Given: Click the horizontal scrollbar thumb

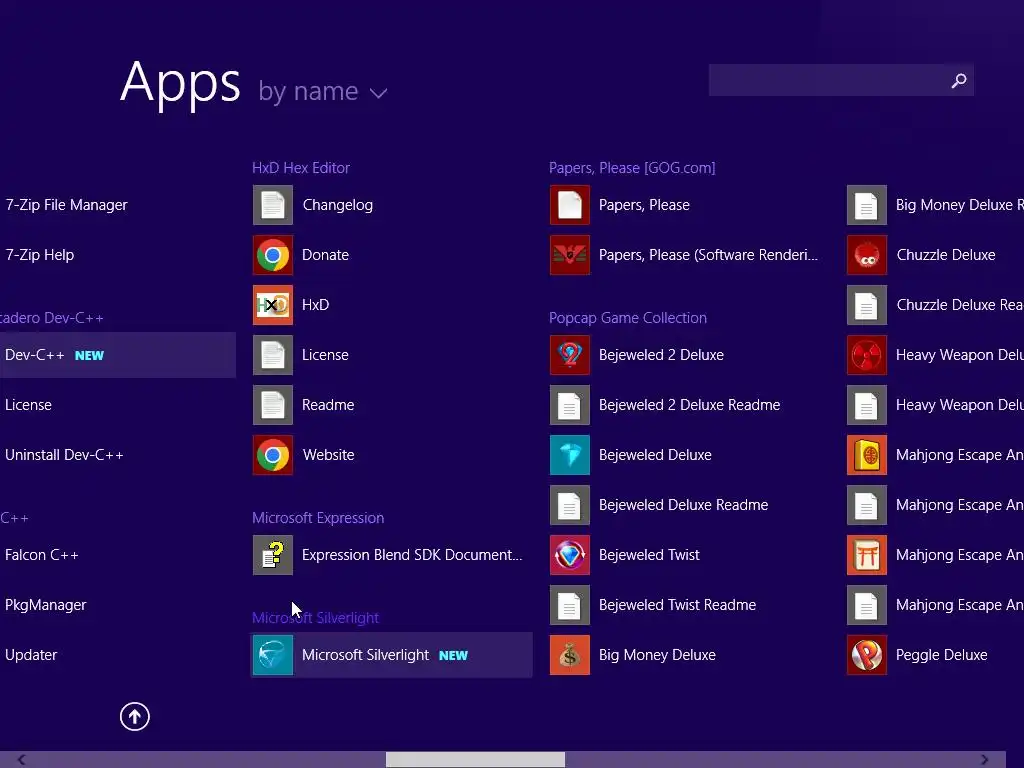Looking at the screenshot, I should coord(475,760).
